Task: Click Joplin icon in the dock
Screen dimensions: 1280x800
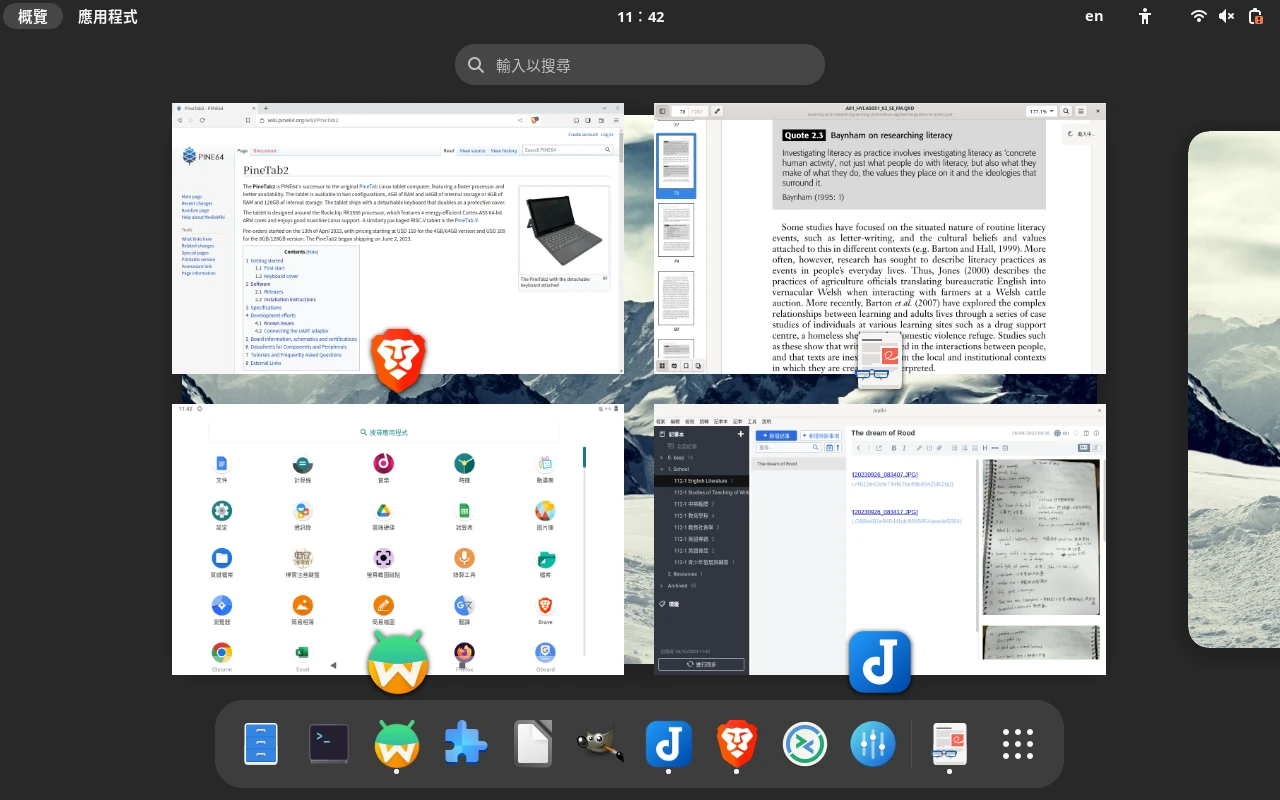Action: [669, 744]
